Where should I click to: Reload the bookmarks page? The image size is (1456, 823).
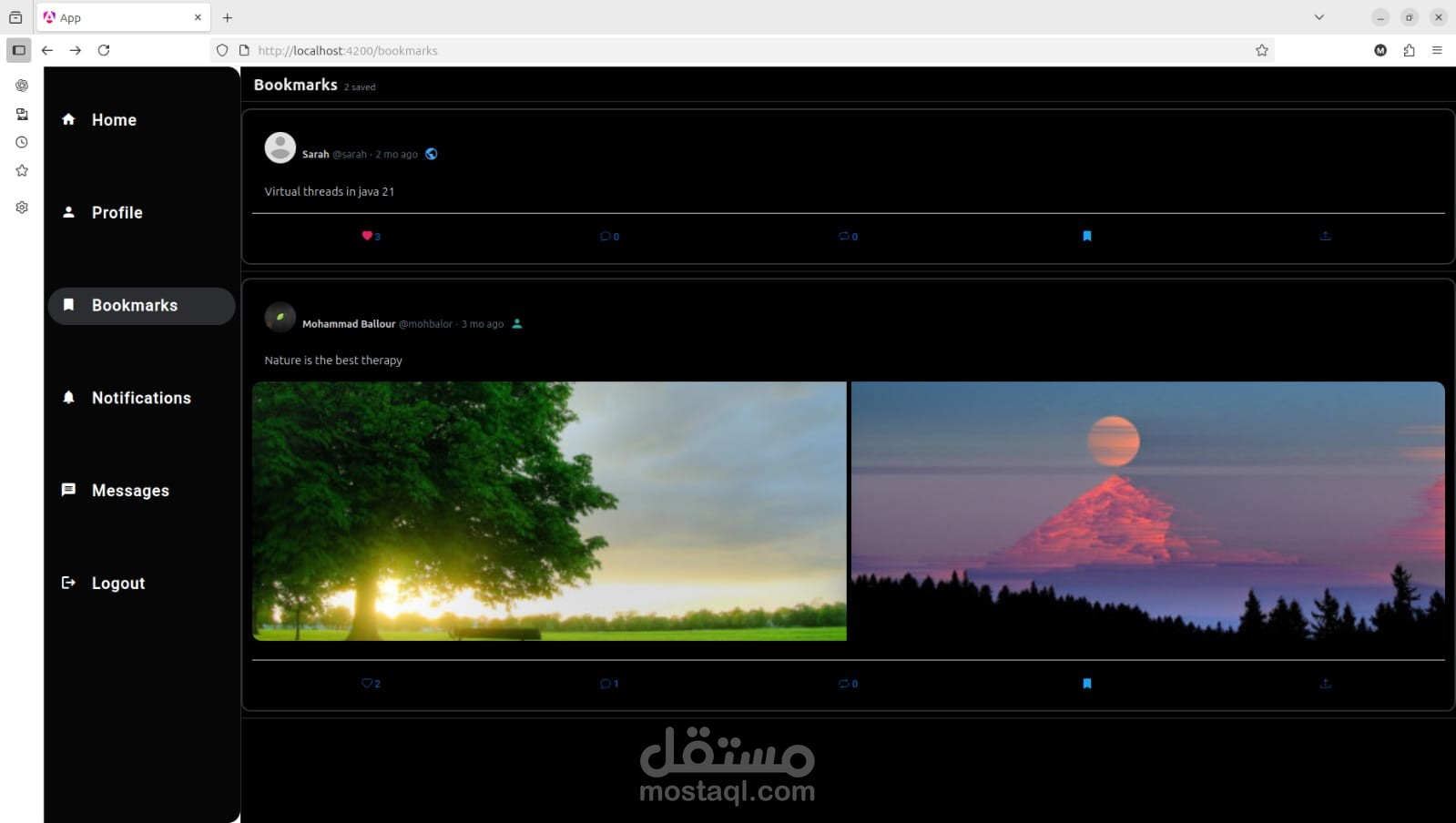(104, 50)
